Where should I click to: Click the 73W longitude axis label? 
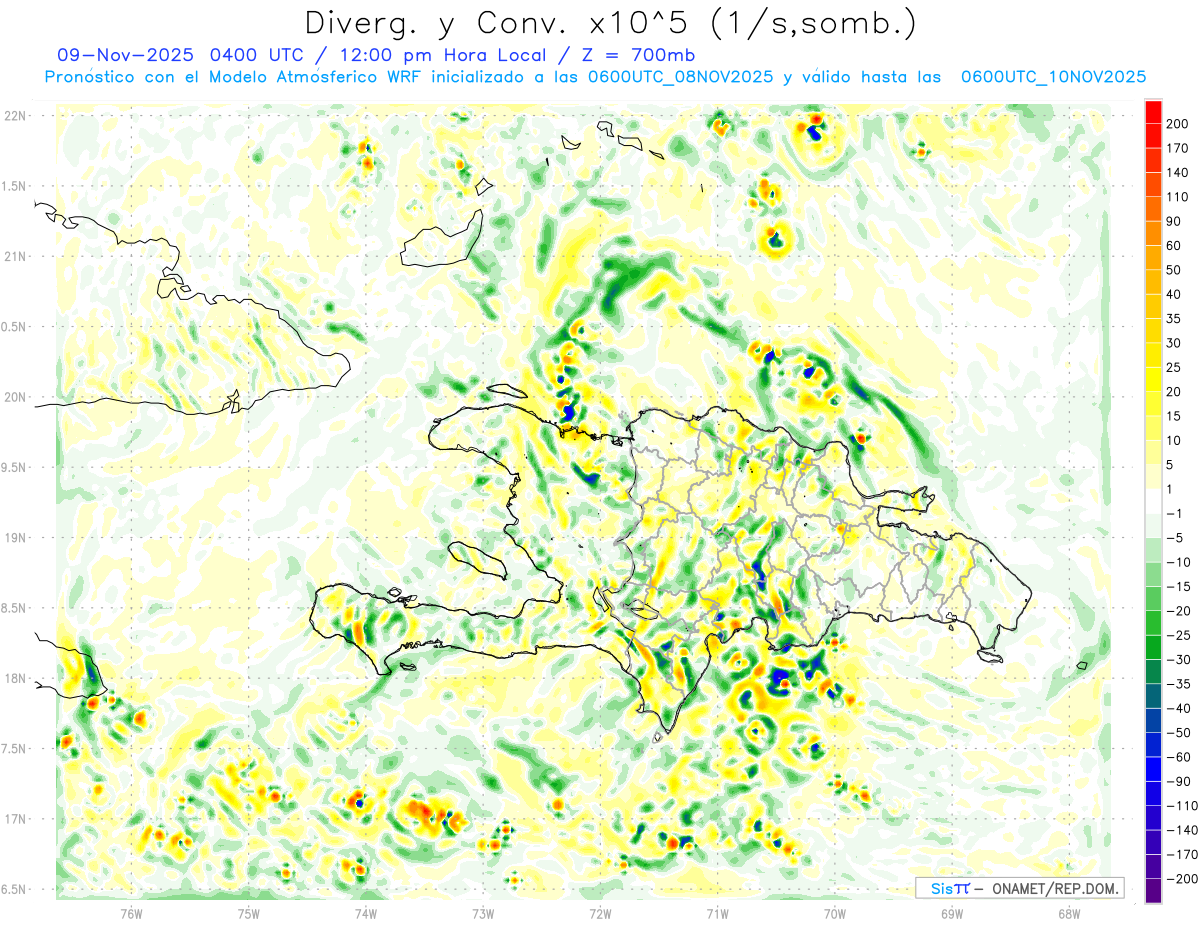[x=483, y=913]
